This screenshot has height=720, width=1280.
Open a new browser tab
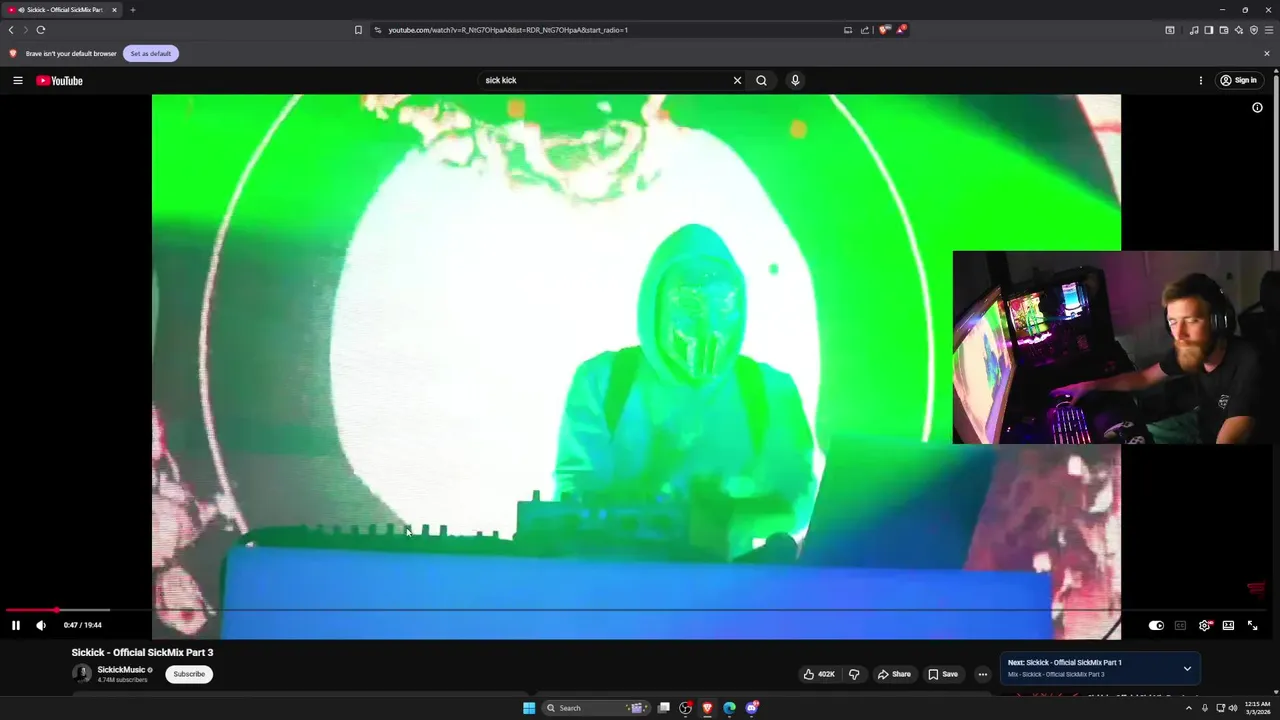(x=132, y=10)
